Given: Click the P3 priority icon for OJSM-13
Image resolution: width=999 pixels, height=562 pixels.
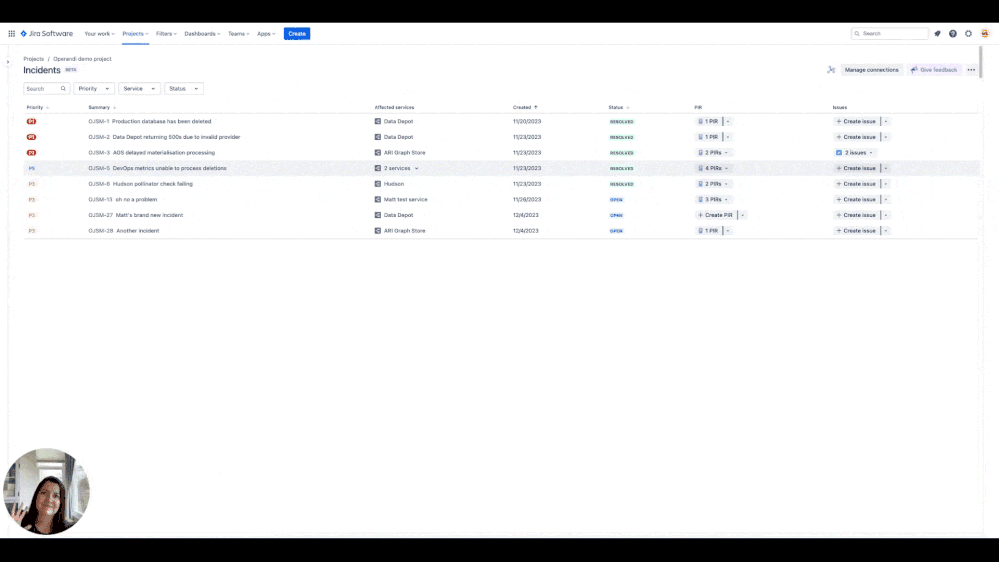Looking at the screenshot, I should point(32,199).
